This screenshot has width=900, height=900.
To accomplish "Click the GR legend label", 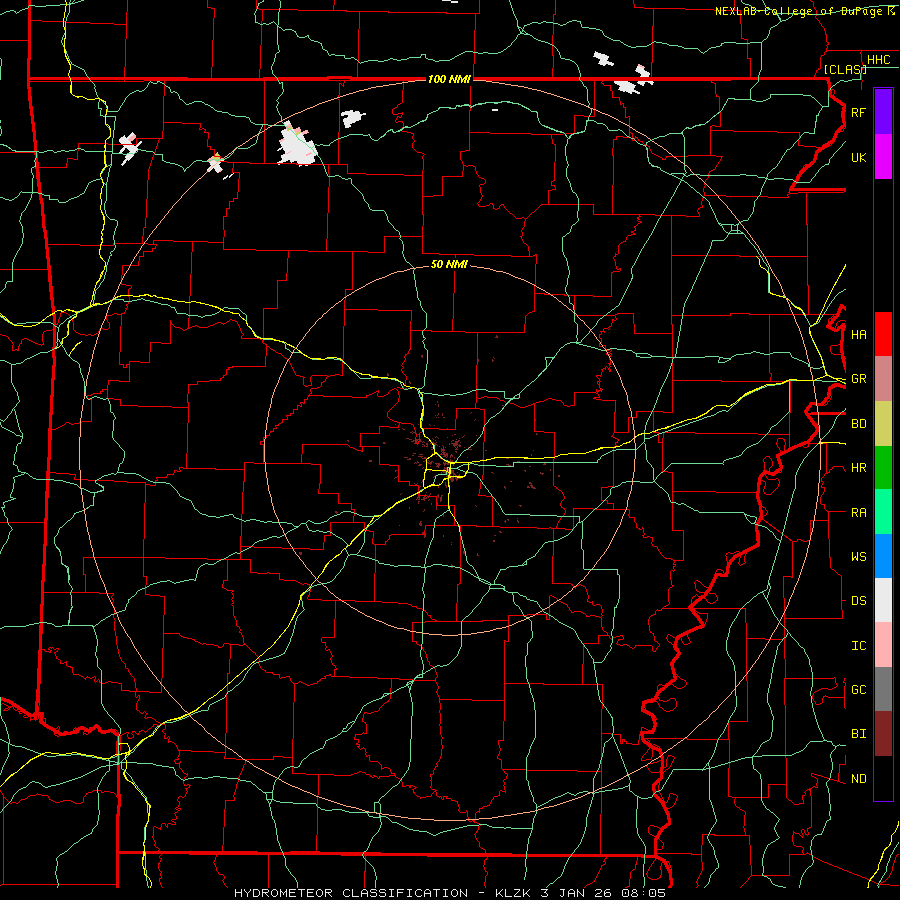I will (x=858, y=379).
